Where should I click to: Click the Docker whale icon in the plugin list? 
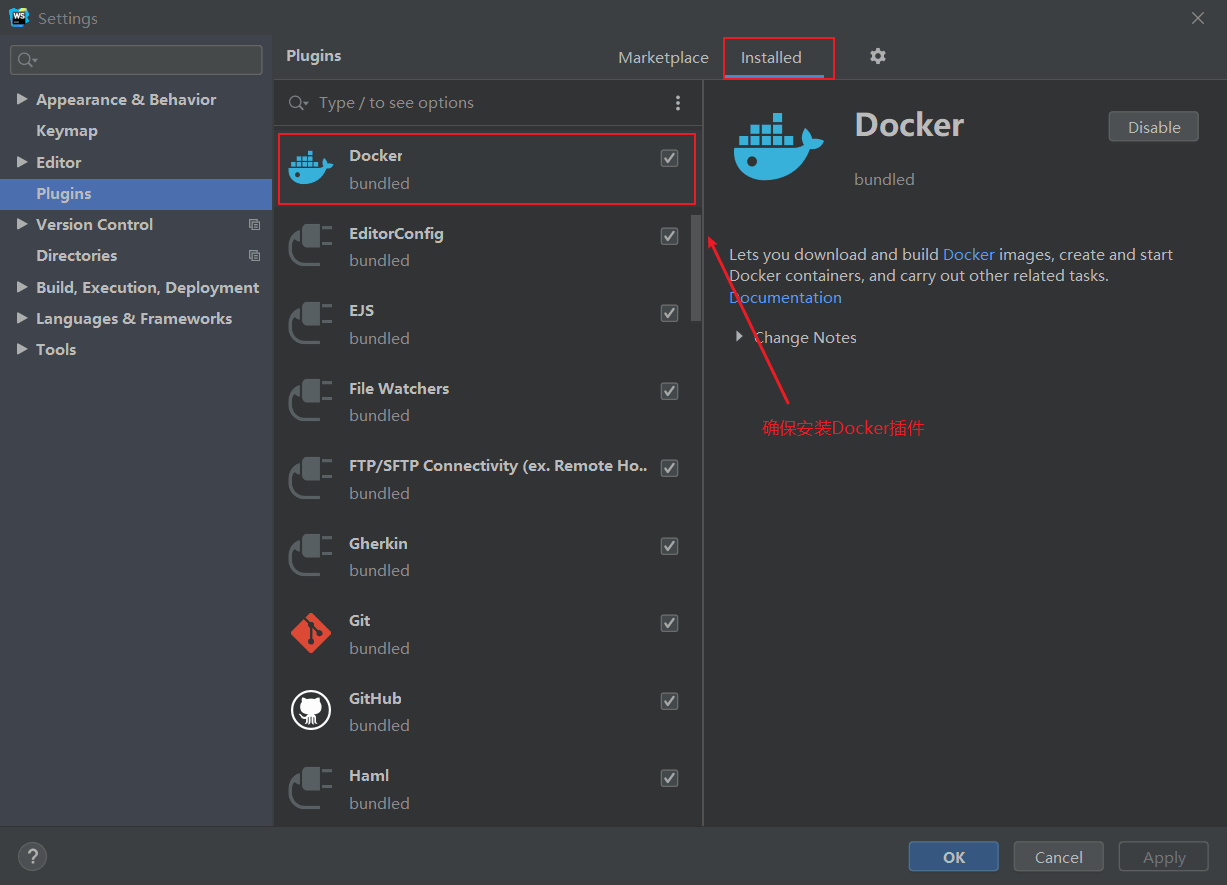(x=310, y=168)
